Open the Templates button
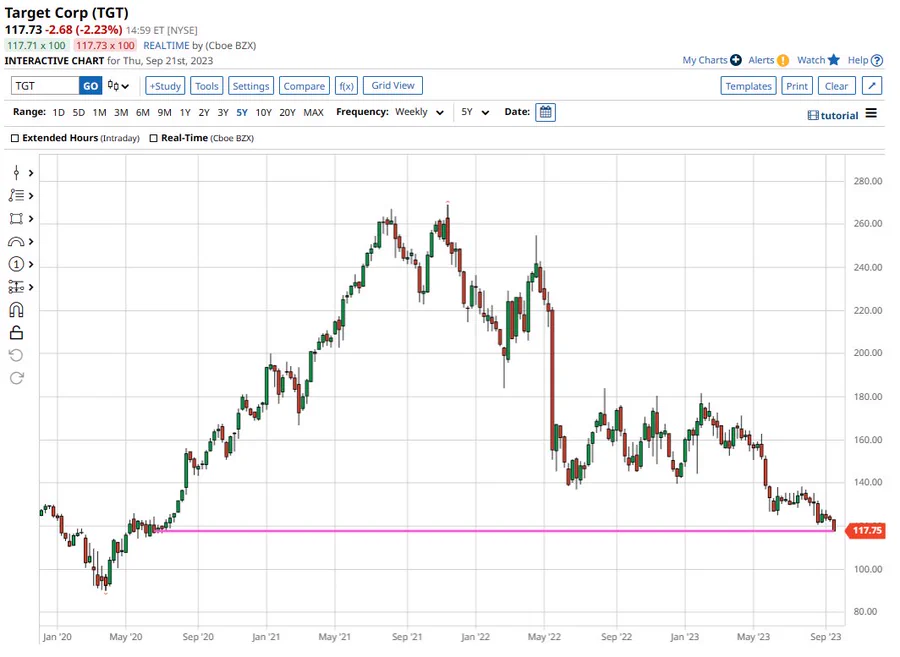 [x=748, y=86]
